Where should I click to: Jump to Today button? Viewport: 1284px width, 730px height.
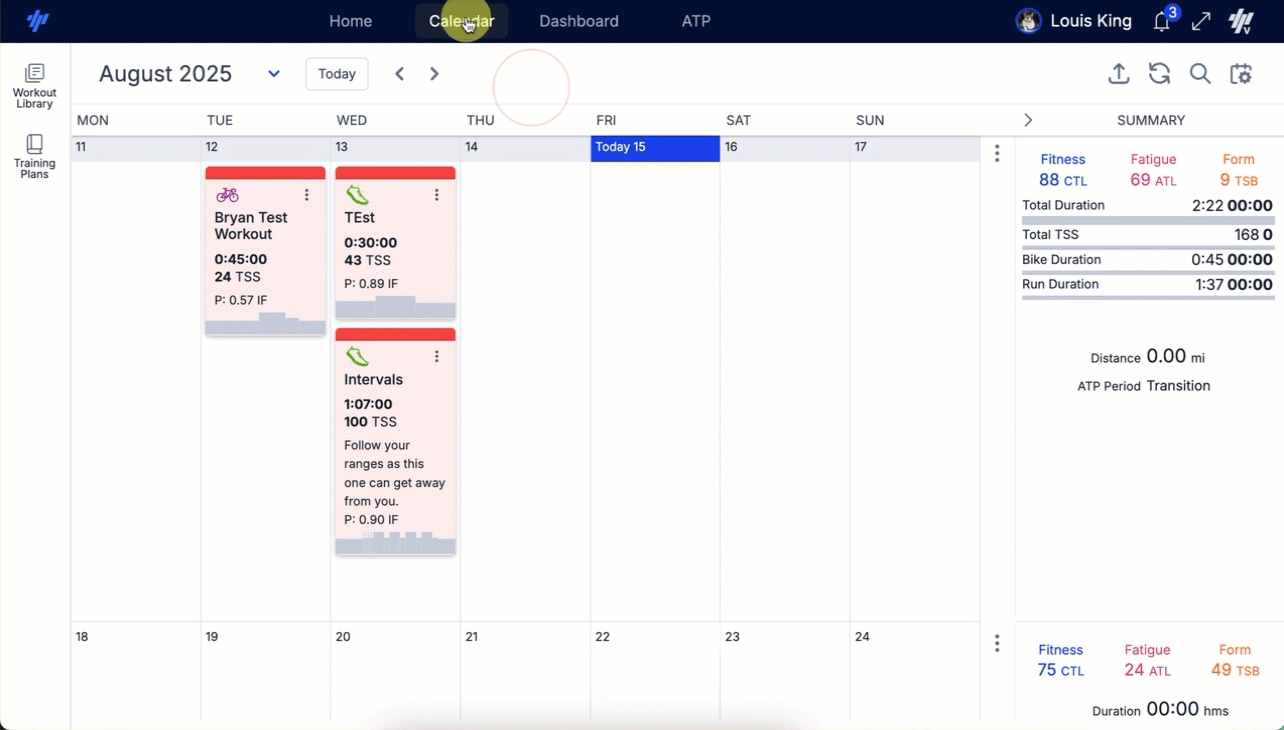(x=337, y=74)
